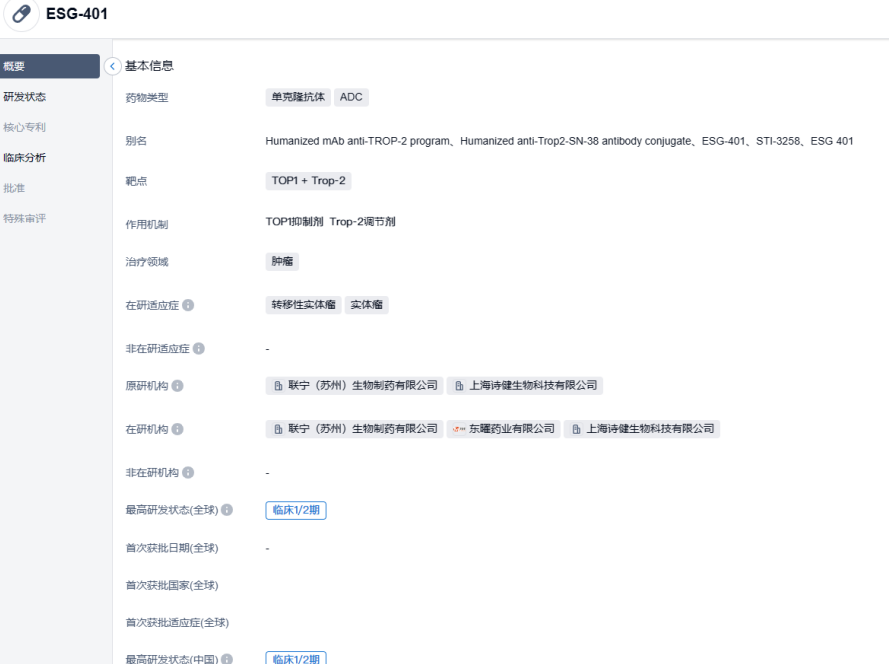This screenshot has height=664, width=889.
Task: Switch to the 研发状态 sidebar tab
Action: 24,97
